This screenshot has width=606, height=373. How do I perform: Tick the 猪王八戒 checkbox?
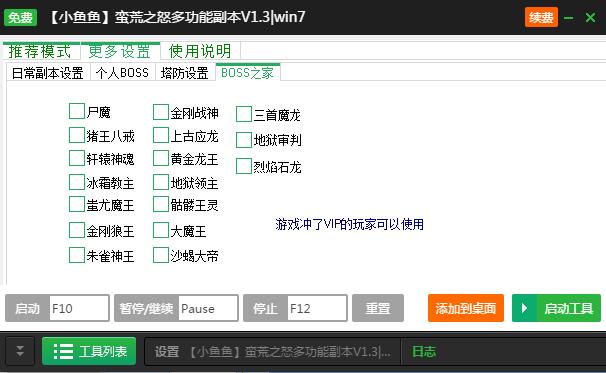pos(77,135)
